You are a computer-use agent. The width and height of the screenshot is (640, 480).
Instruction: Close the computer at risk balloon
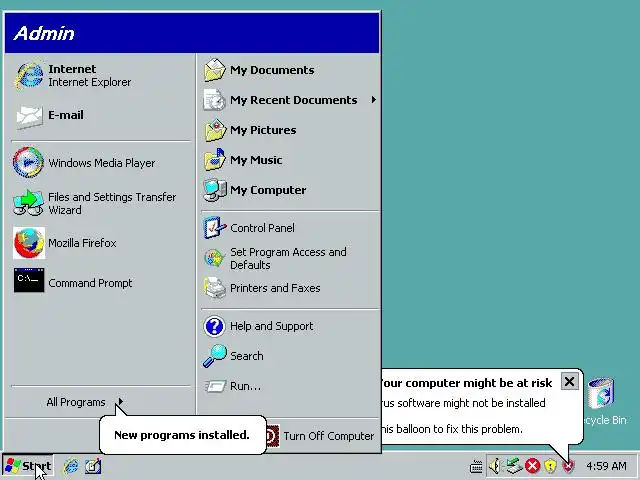click(x=569, y=382)
